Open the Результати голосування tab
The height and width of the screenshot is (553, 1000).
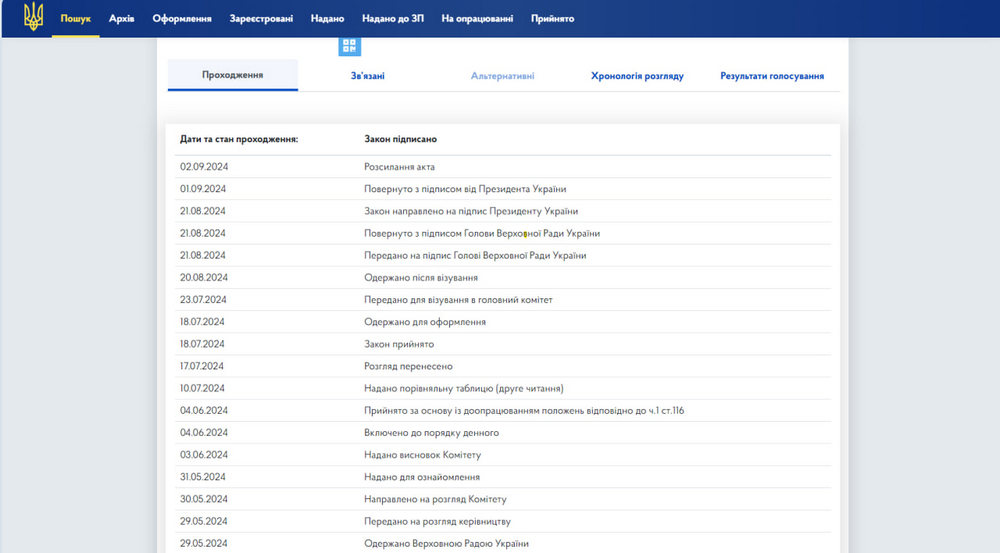772,76
